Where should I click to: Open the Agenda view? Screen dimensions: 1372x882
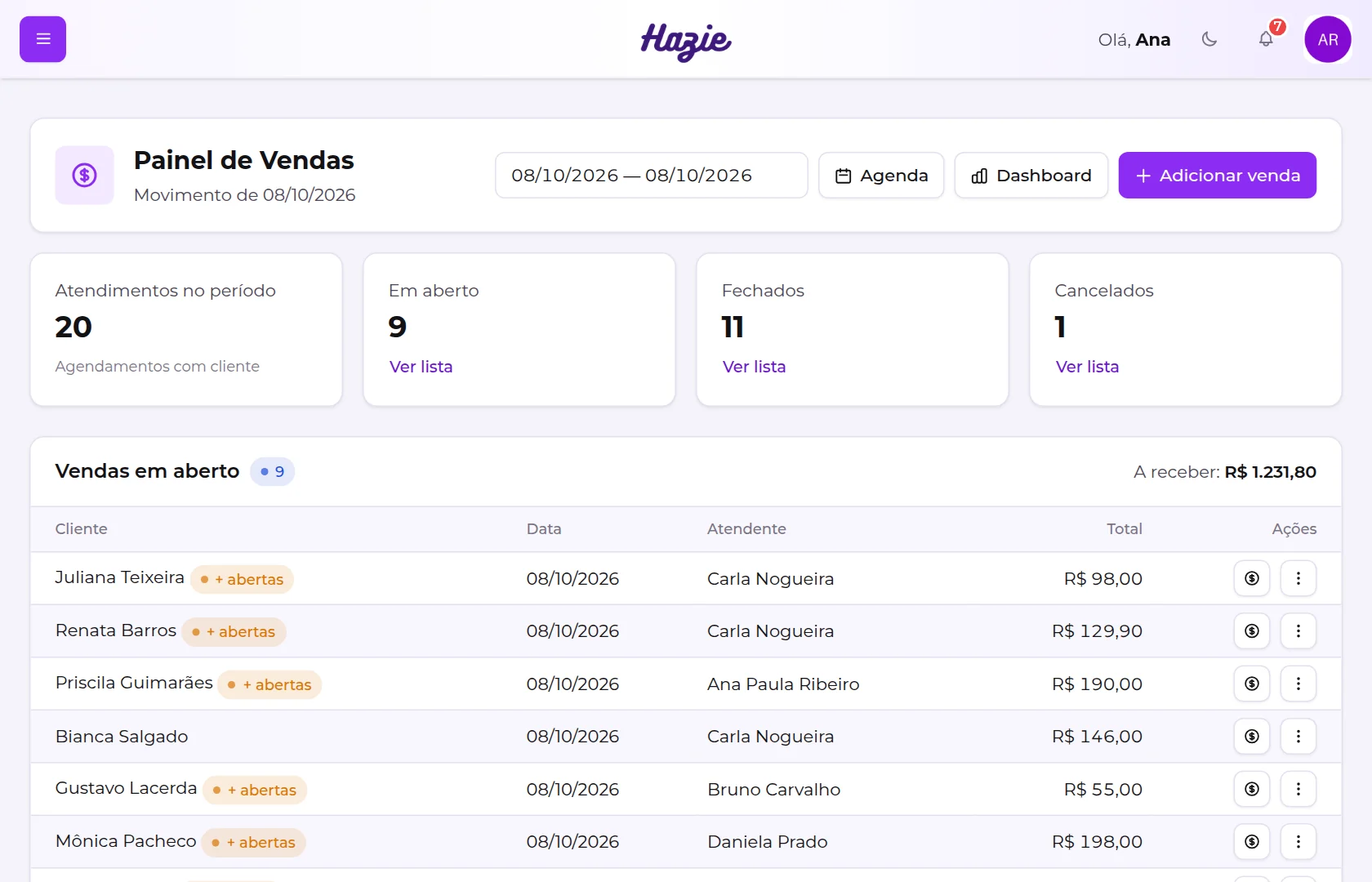tap(881, 175)
